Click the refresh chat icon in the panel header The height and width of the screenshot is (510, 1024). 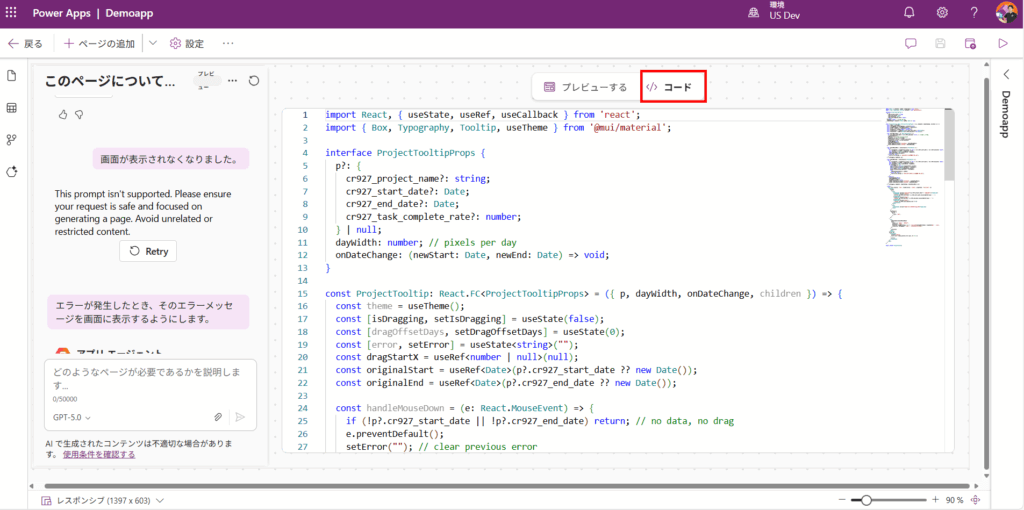(254, 81)
